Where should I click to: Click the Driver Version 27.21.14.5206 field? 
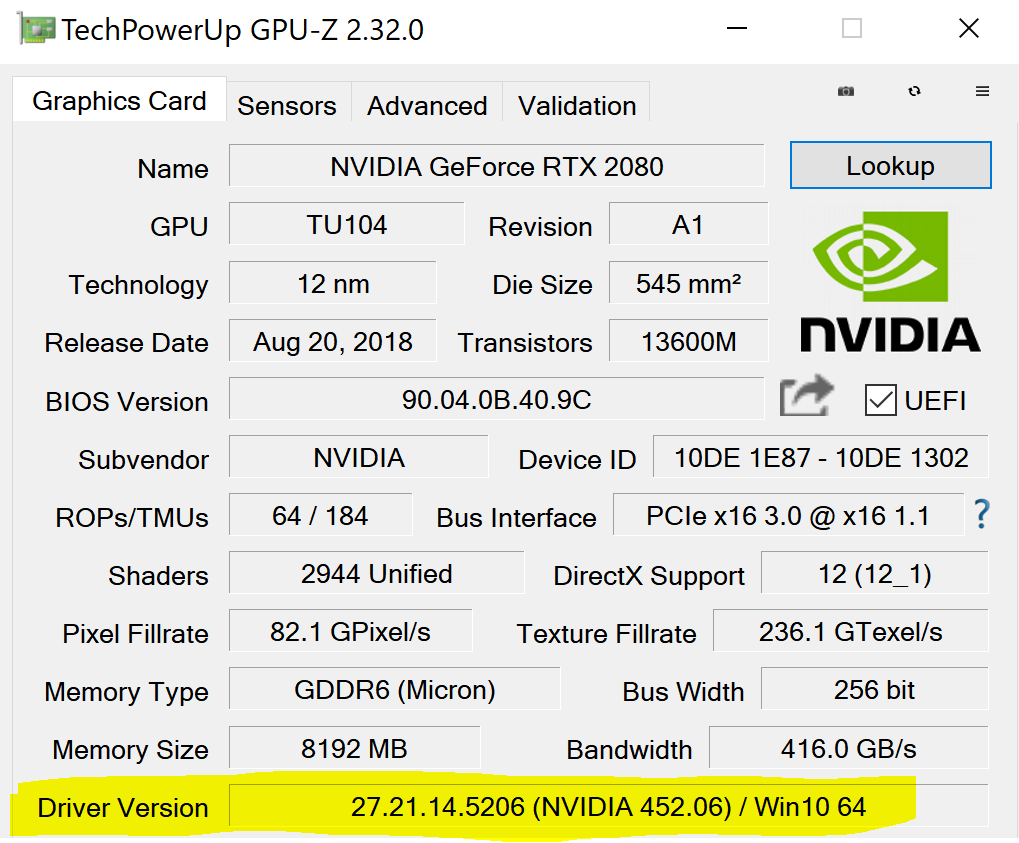(608, 805)
